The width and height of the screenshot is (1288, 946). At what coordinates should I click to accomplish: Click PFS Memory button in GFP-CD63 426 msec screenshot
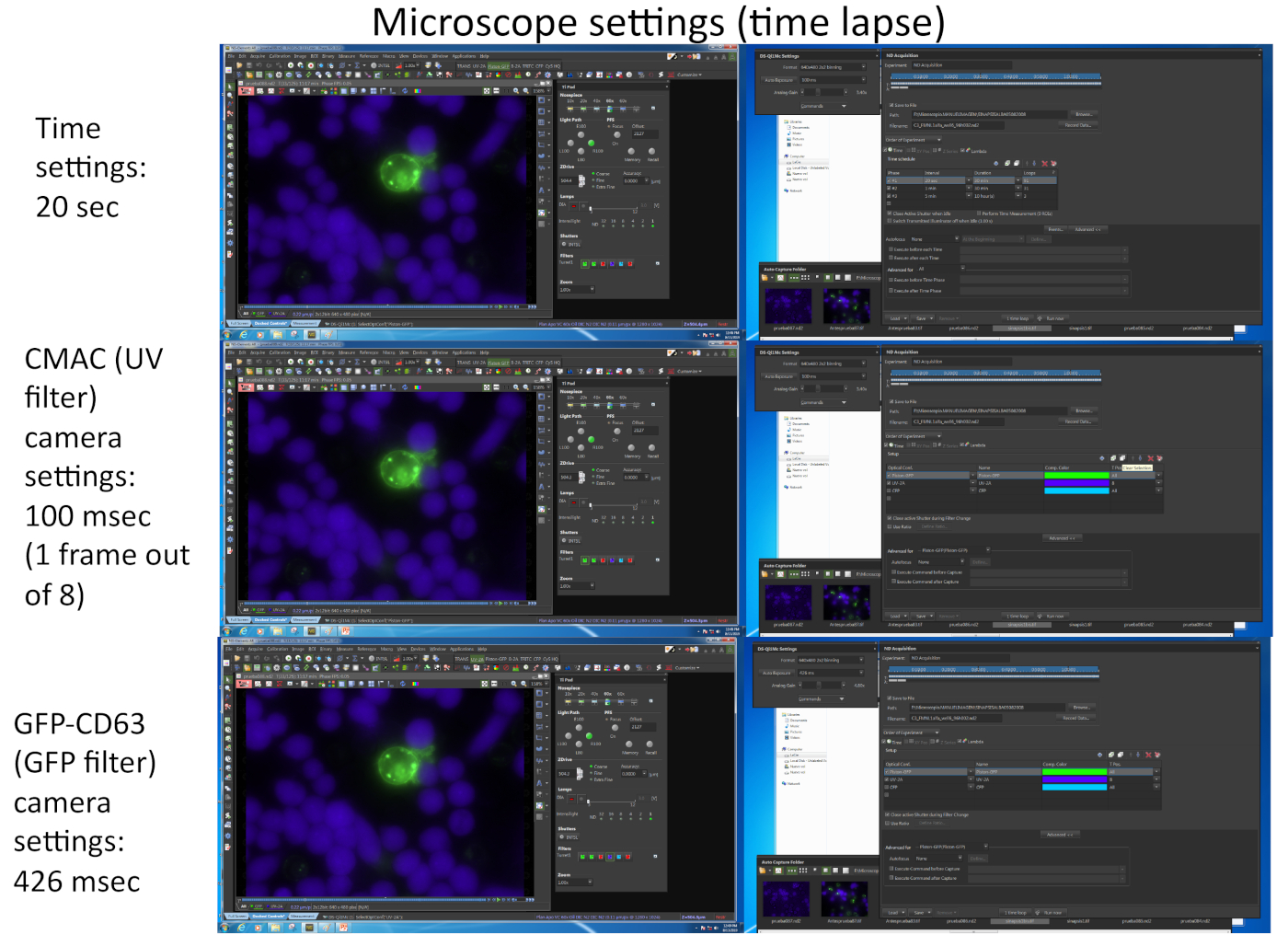click(x=629, y=744)
